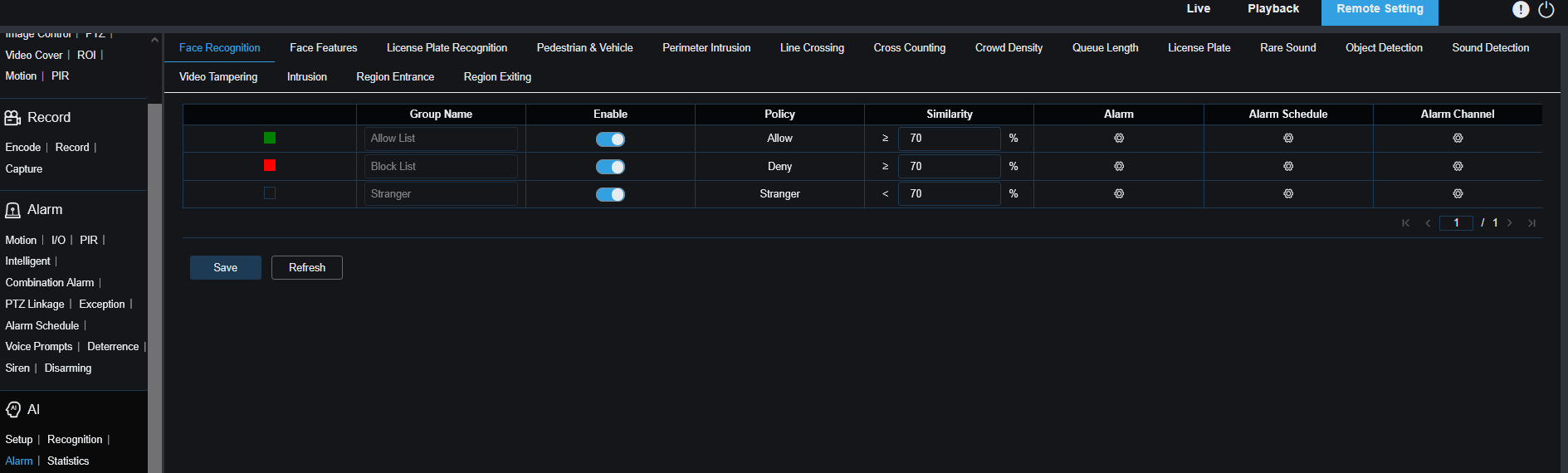Open Alarm Channel gear for Allow List
This screenshot has height=473, width=1568.
(x=1458, y=139)
